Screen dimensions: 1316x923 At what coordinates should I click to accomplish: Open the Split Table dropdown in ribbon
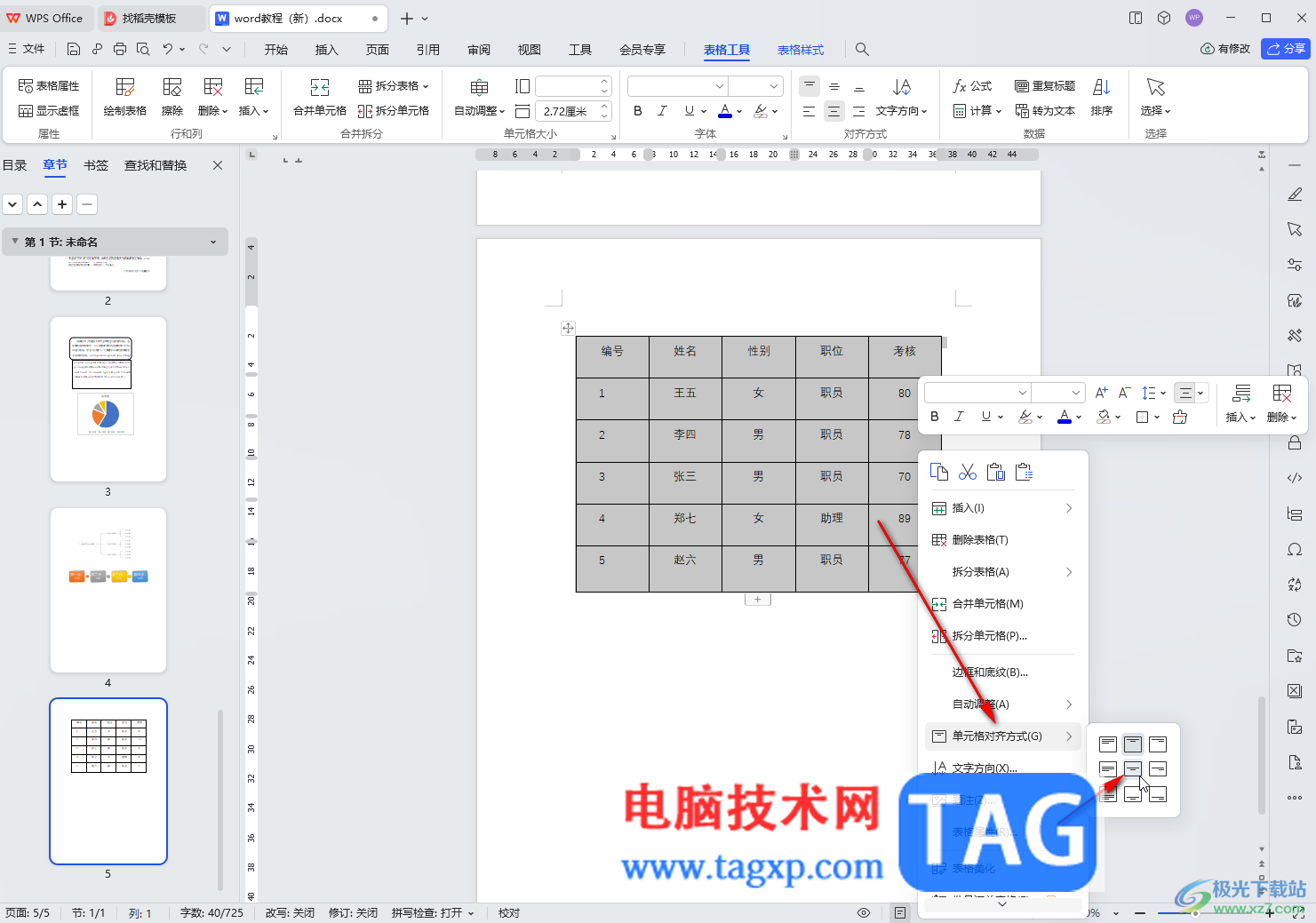coord(394,86)
